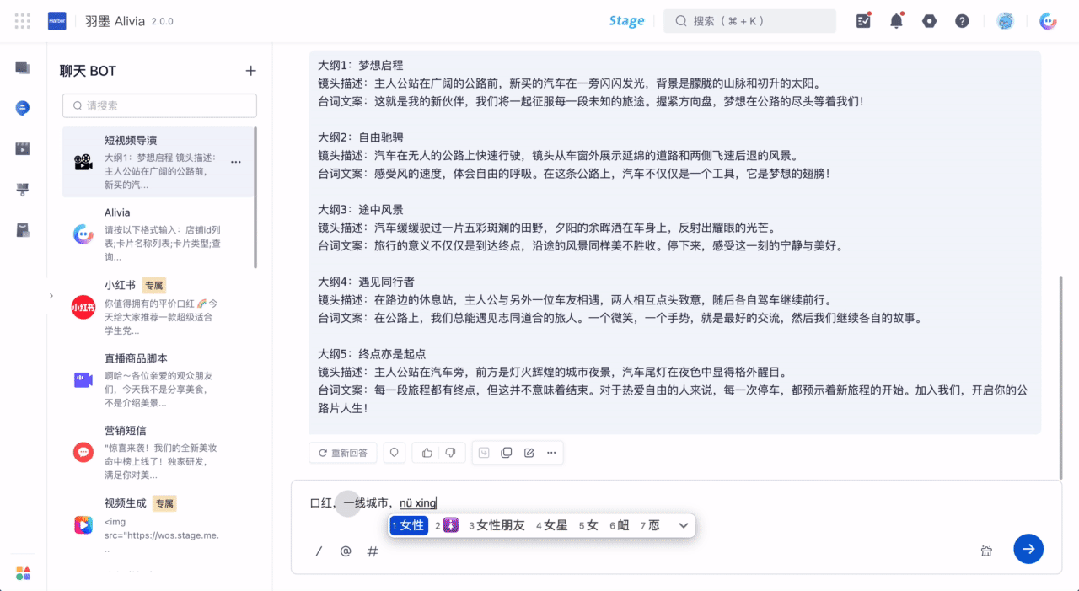Copy the response with the copy icon
Viewport: 1079px width, 591px height.
point(506,453)
